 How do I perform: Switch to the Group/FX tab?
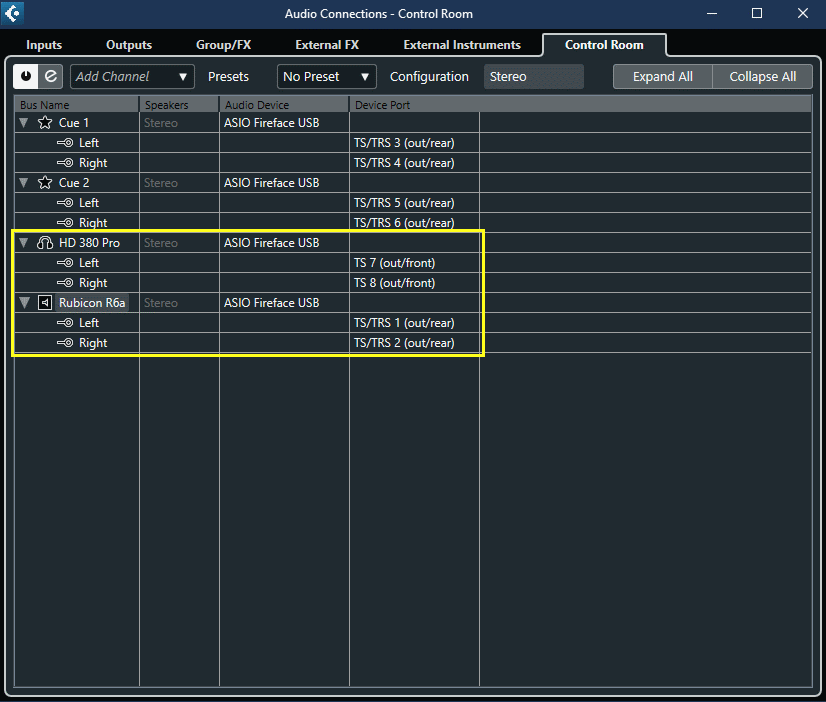coord(223,45)
